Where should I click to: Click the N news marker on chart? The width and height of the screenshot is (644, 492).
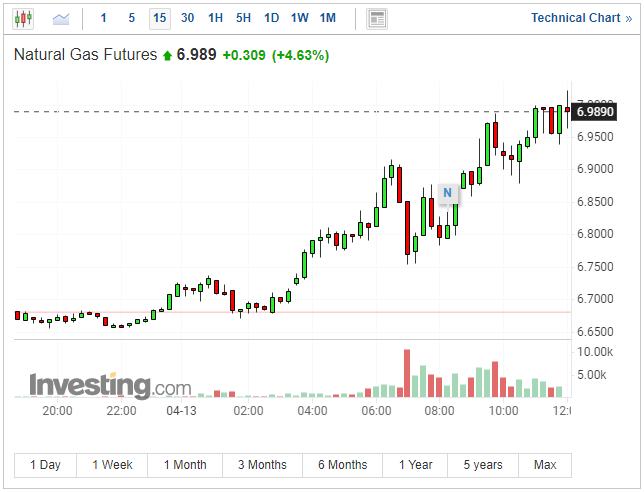448,193
